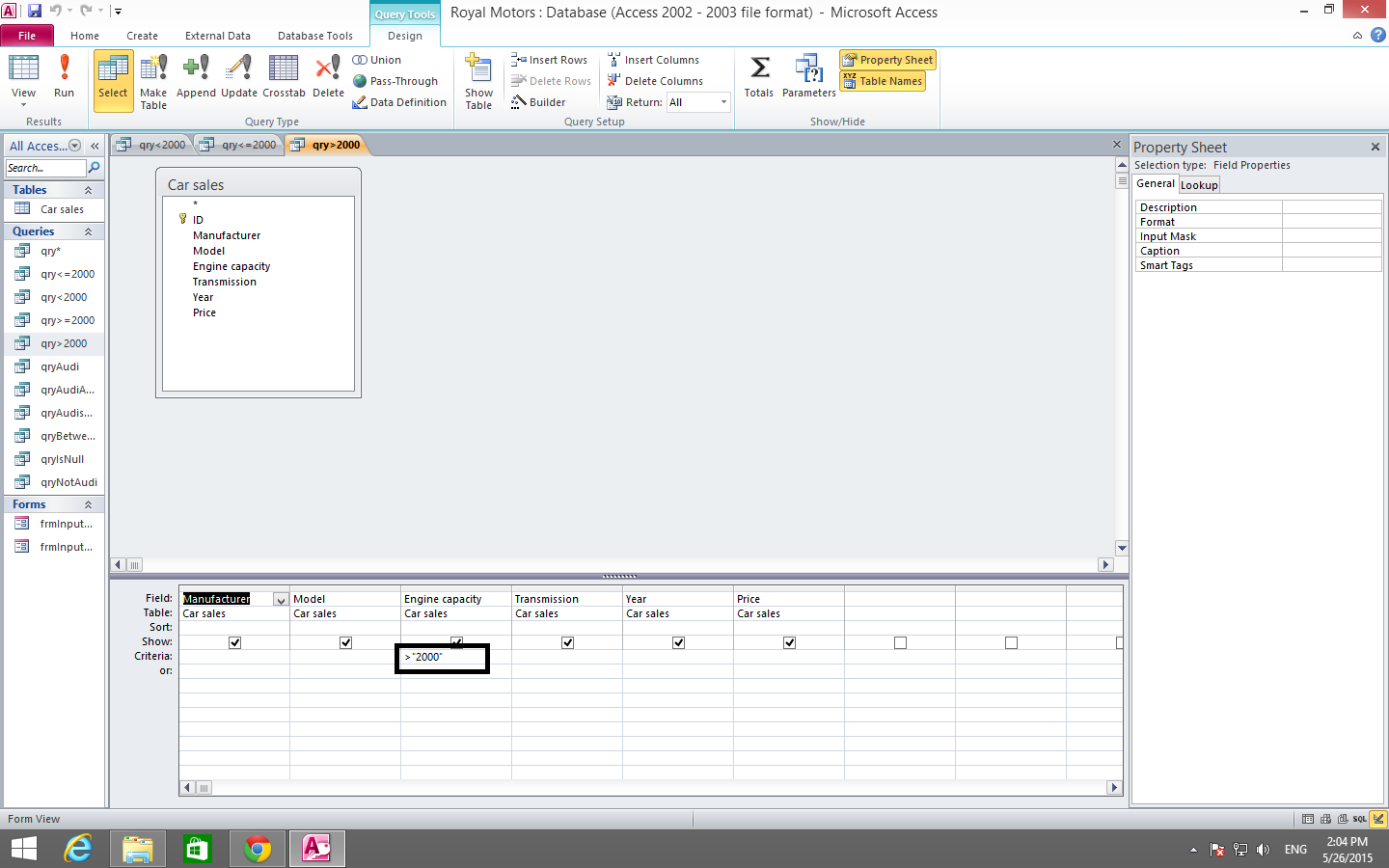Screen dimensions: 1389x868
Task: Uncheck Show for Year column
Action: click(678, 642)
